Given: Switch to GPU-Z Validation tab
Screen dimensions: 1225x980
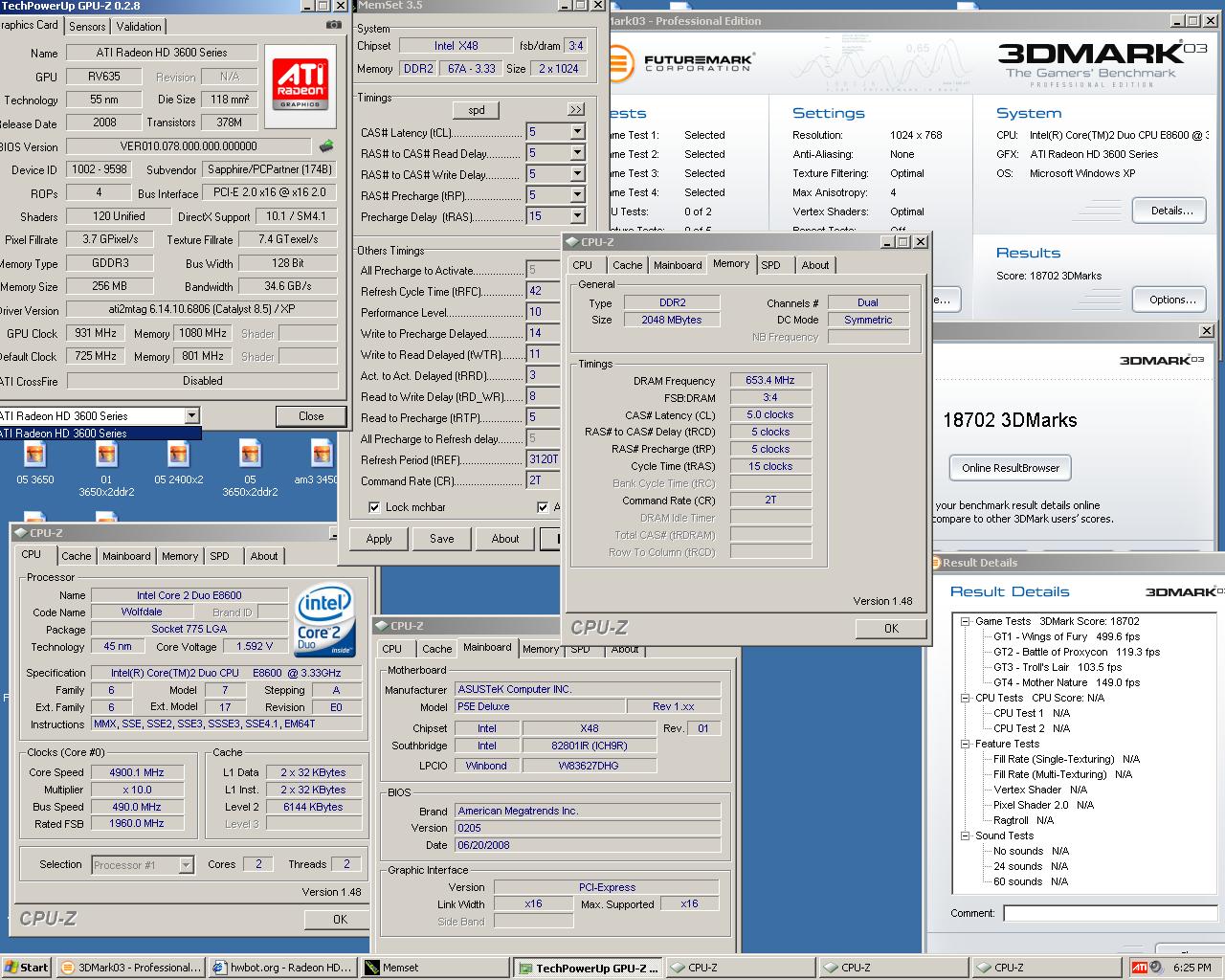Looking at the screenshot, I should [139, 27].
